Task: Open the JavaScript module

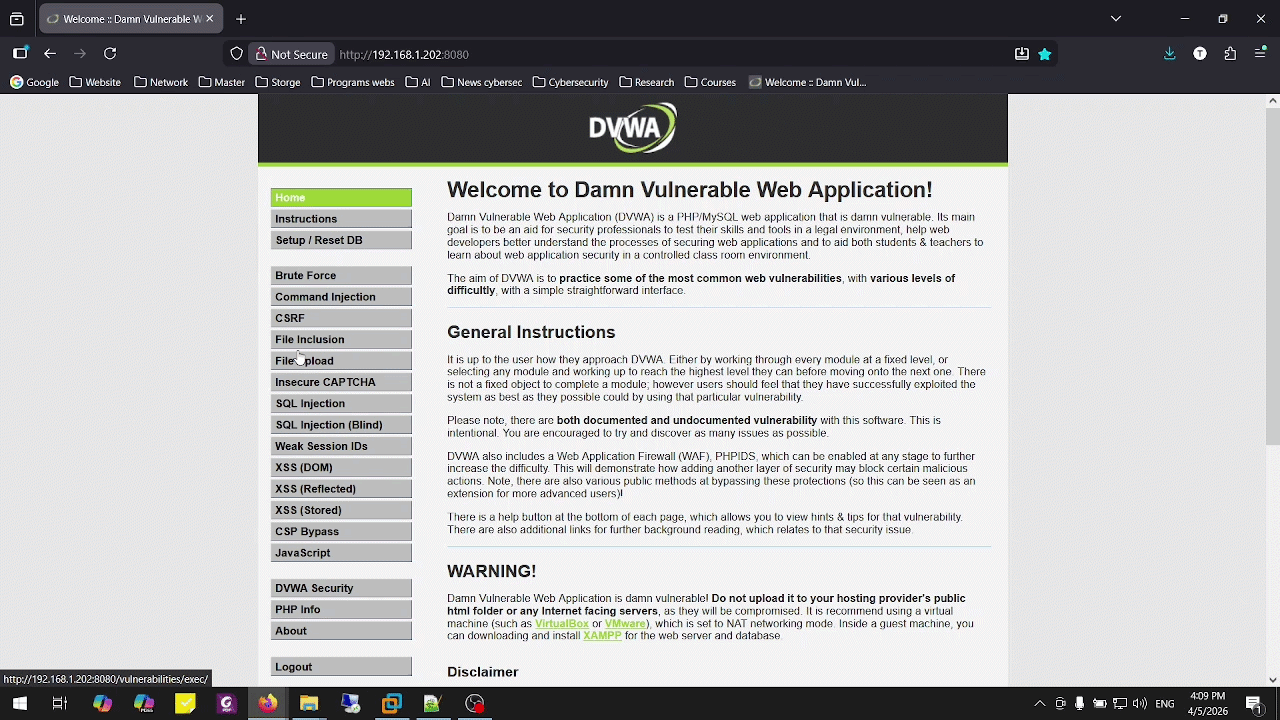Action: click(x=341, y=553)
